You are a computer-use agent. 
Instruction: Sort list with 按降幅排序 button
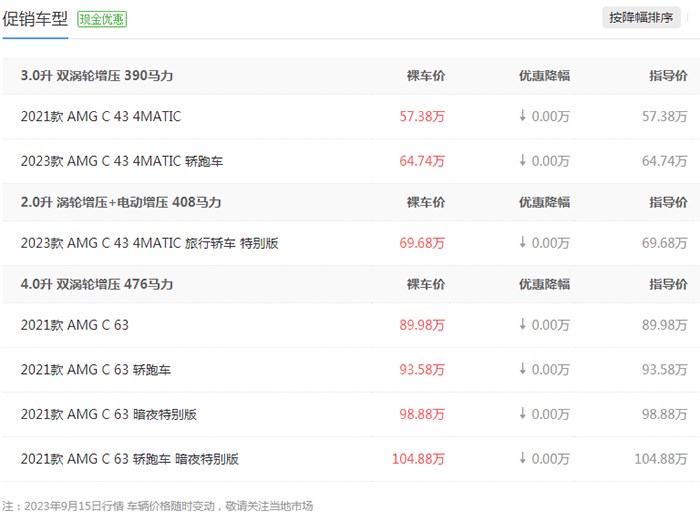click(641, 18)
